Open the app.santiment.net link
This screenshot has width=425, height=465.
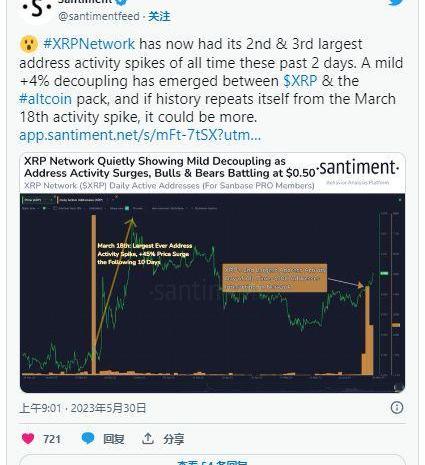point(140,135)
